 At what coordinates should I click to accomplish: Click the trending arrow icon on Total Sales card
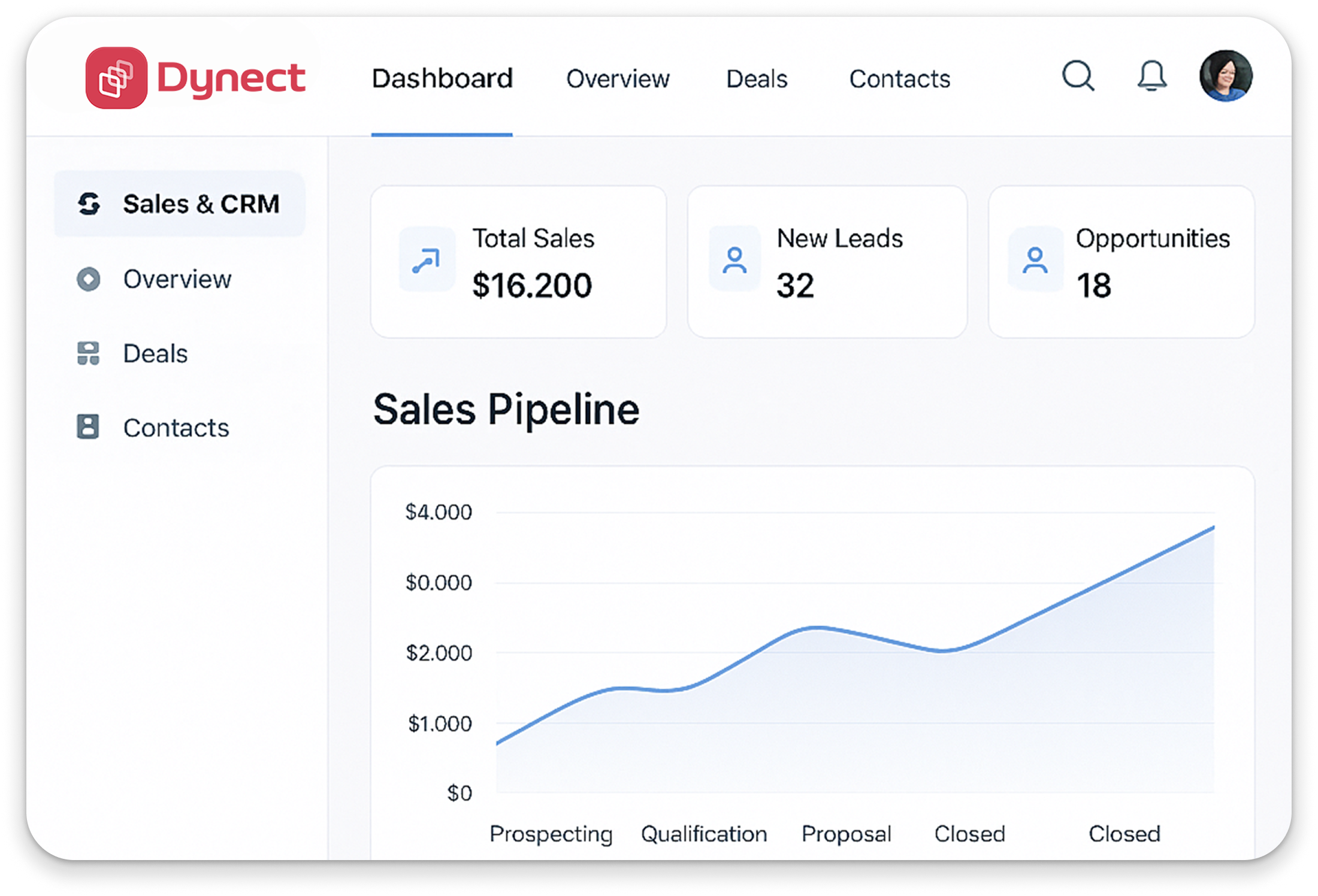[427, 260]
